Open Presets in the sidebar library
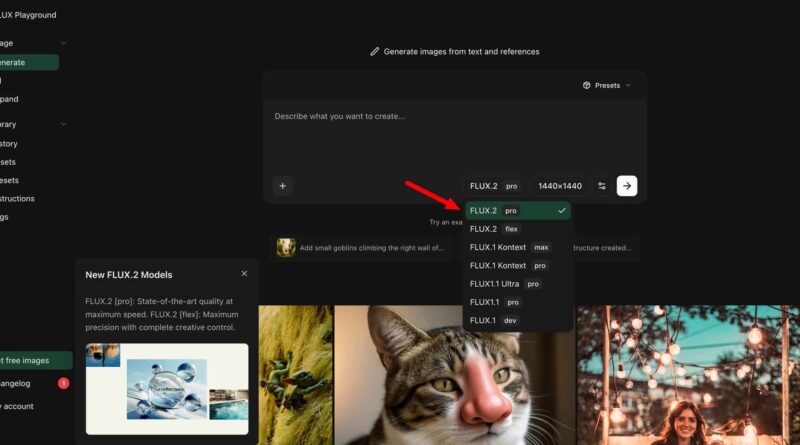 pyautogui.click(x=10, y=180)
